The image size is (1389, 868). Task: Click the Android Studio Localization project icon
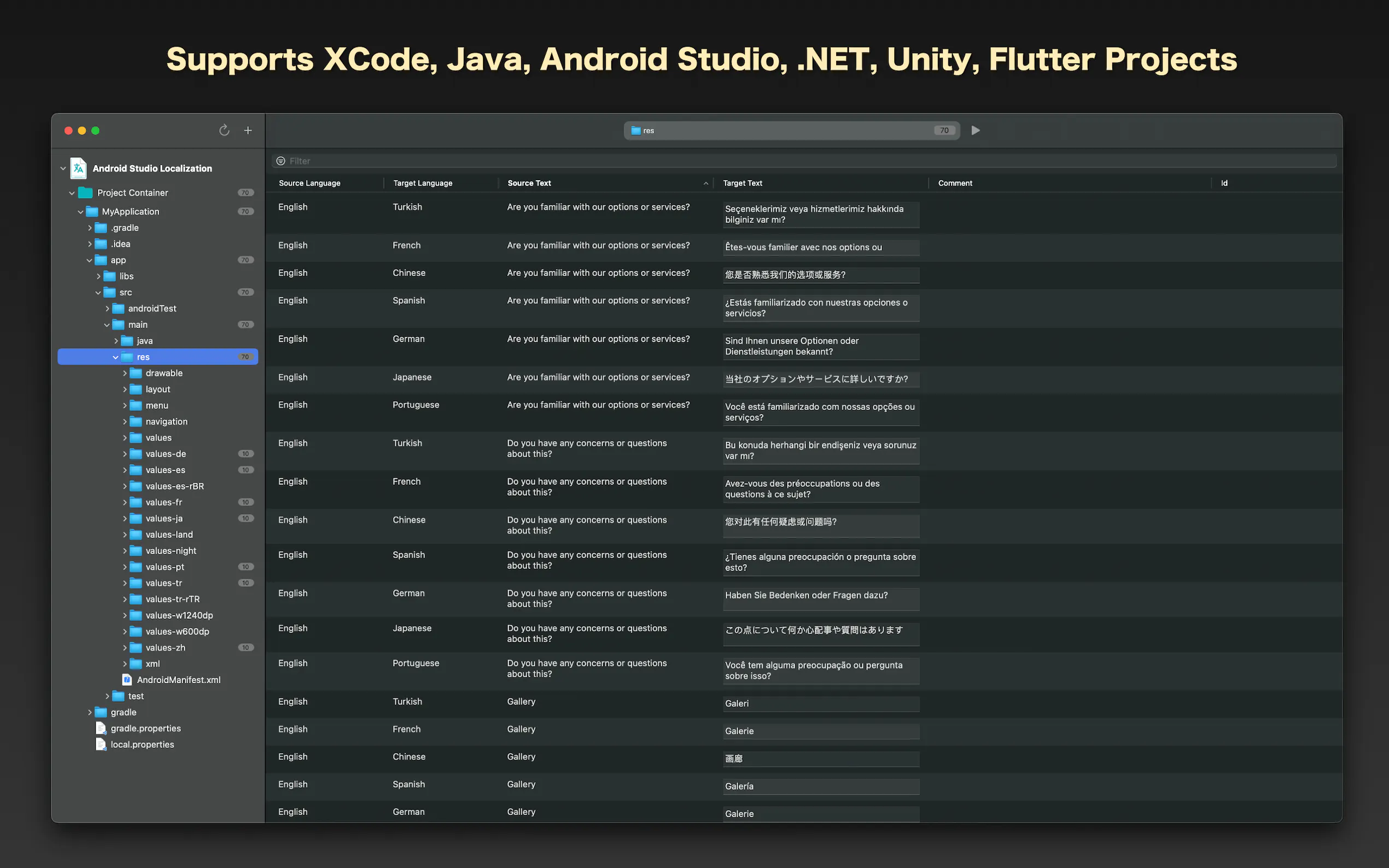[79, 168]
